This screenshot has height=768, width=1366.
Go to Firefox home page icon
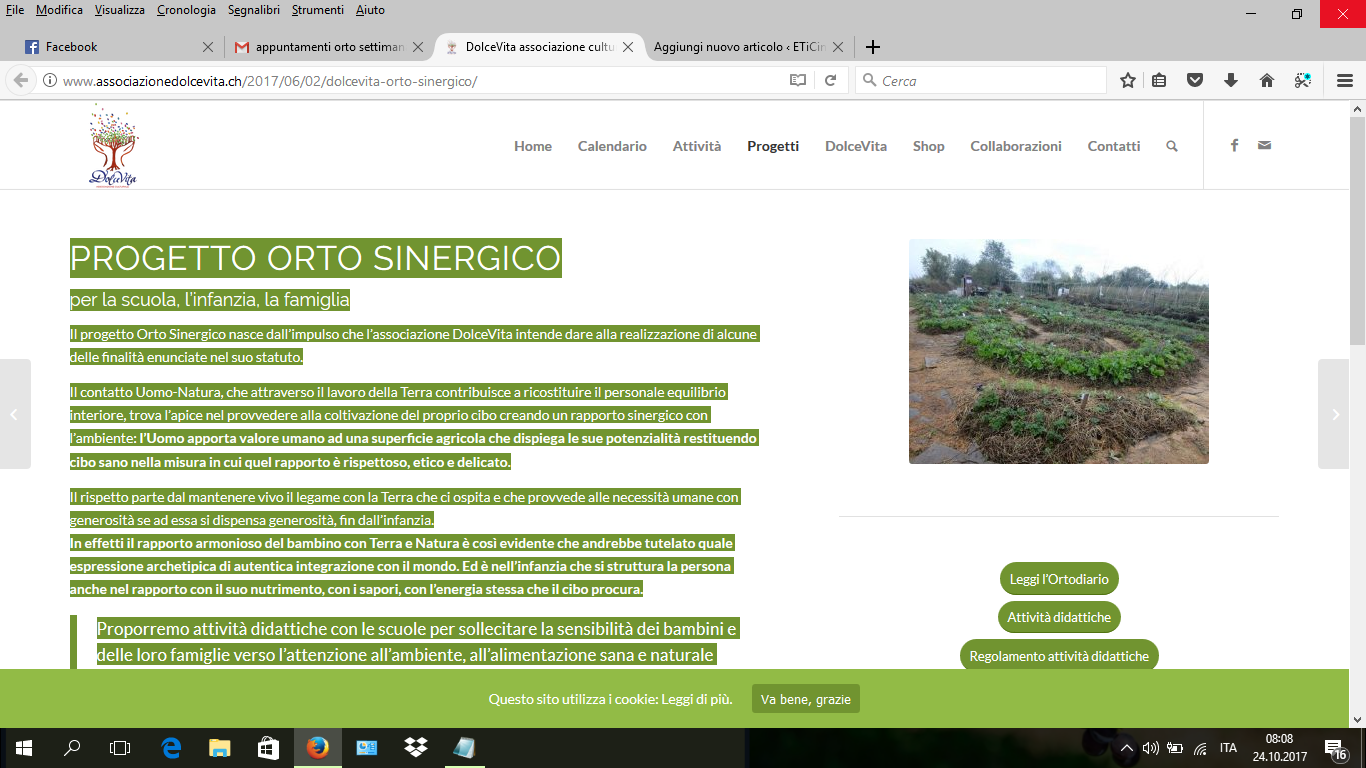click(1267, 81)
